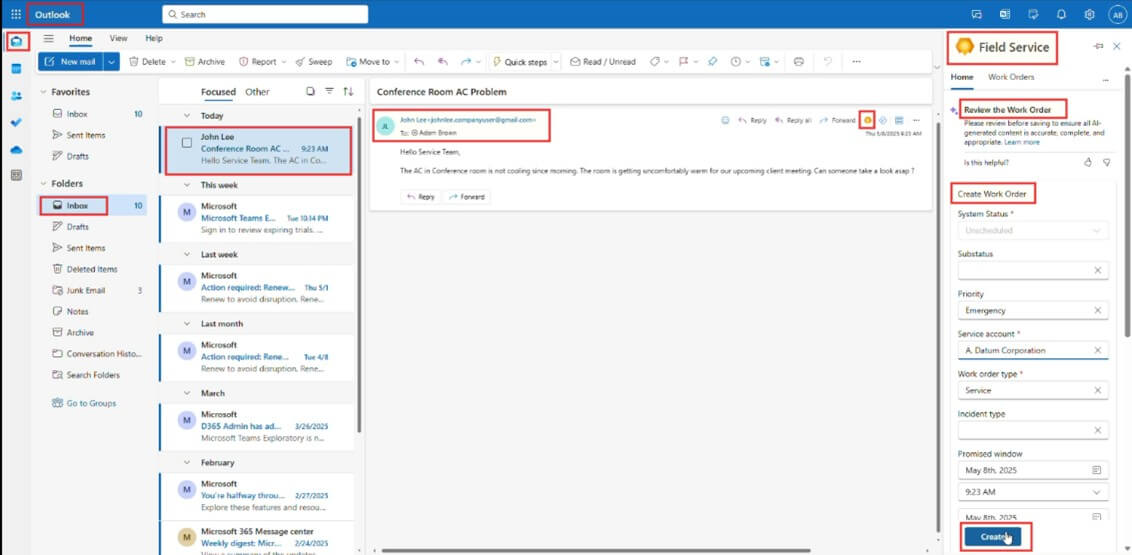
Task: Click the Delete toolbar button
Action: [148, 62]
